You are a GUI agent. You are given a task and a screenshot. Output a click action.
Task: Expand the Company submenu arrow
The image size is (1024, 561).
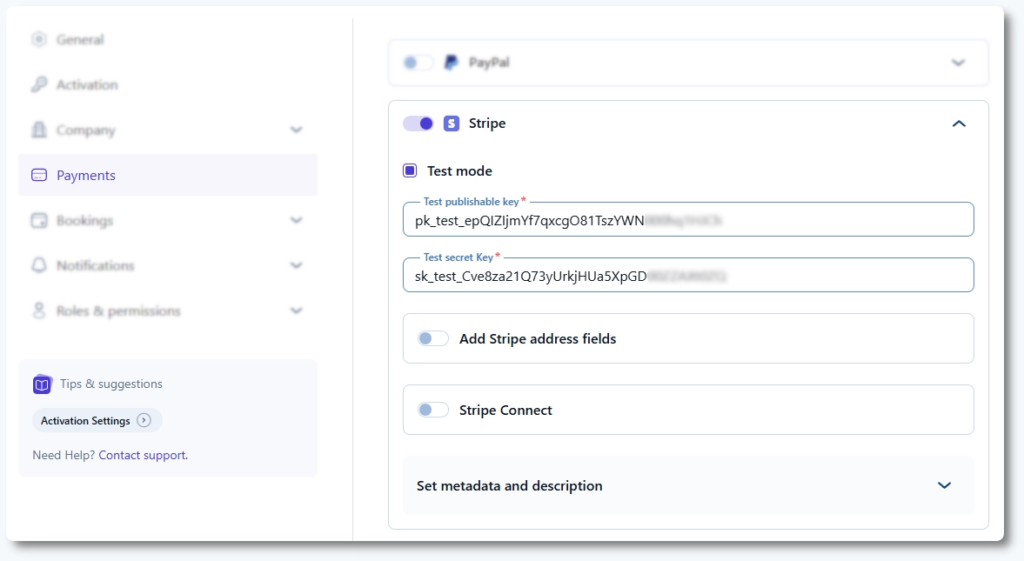pyautogui.click(x=296, y=130)
